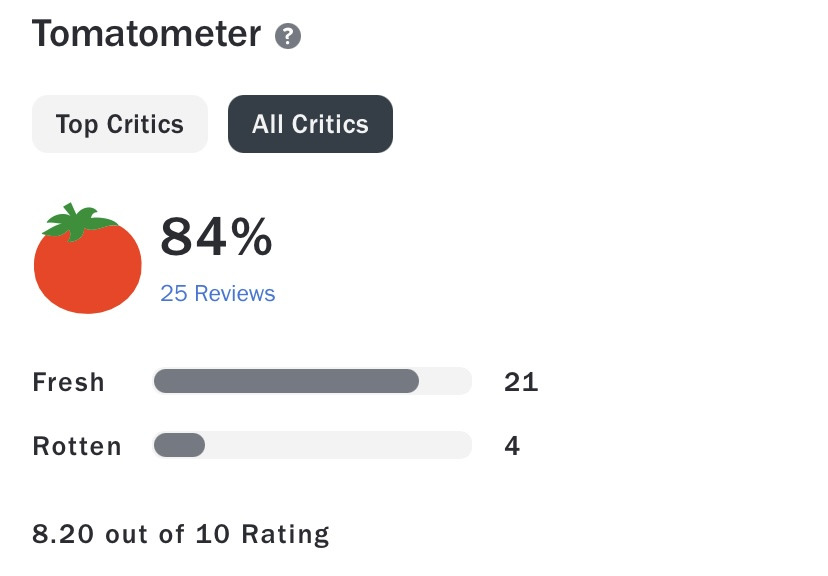
Task: Click the Fresh count of 21
Action: tap(521, 382)
